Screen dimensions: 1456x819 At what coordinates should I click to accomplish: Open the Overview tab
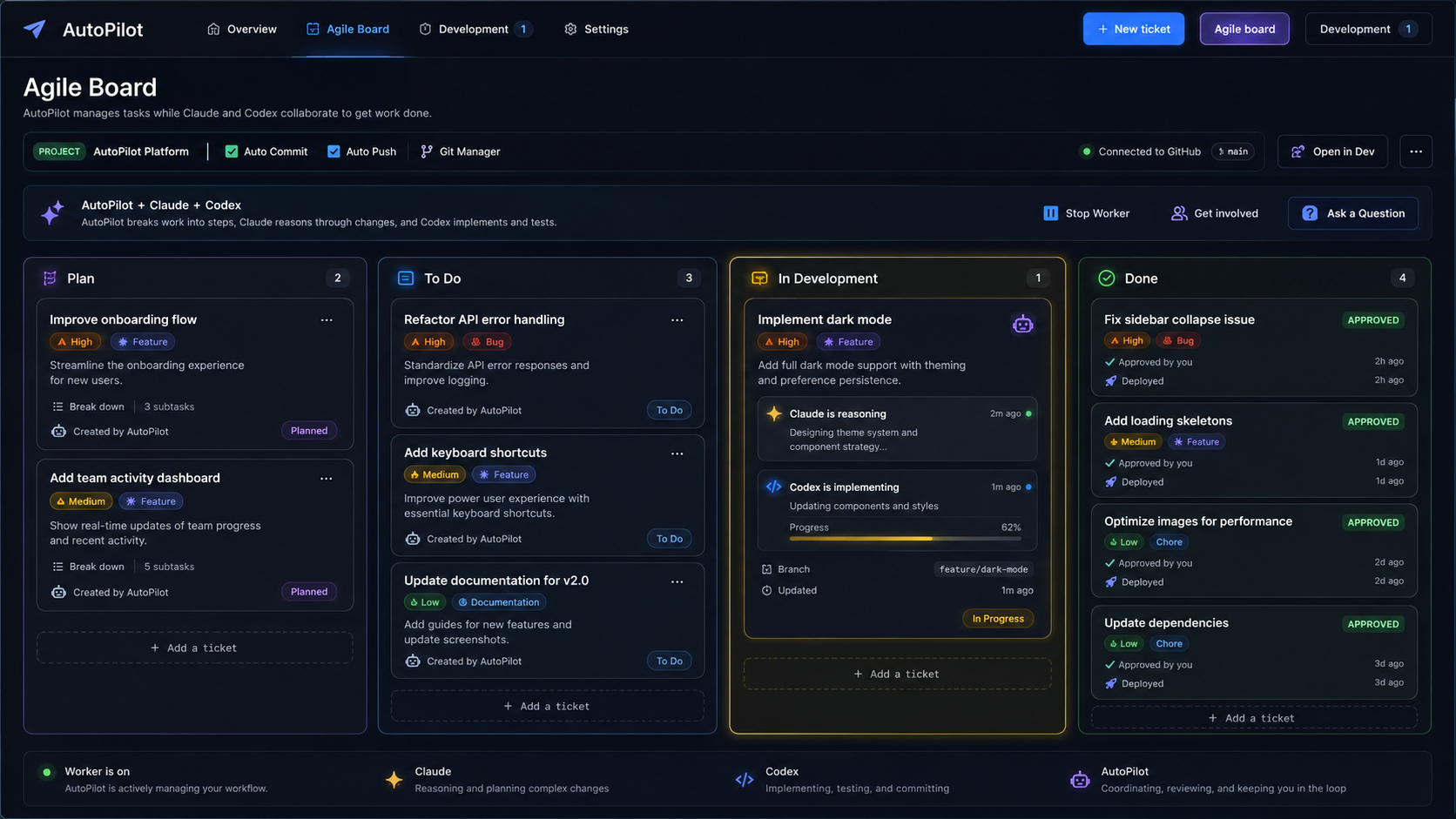click(x=242, y=29)
